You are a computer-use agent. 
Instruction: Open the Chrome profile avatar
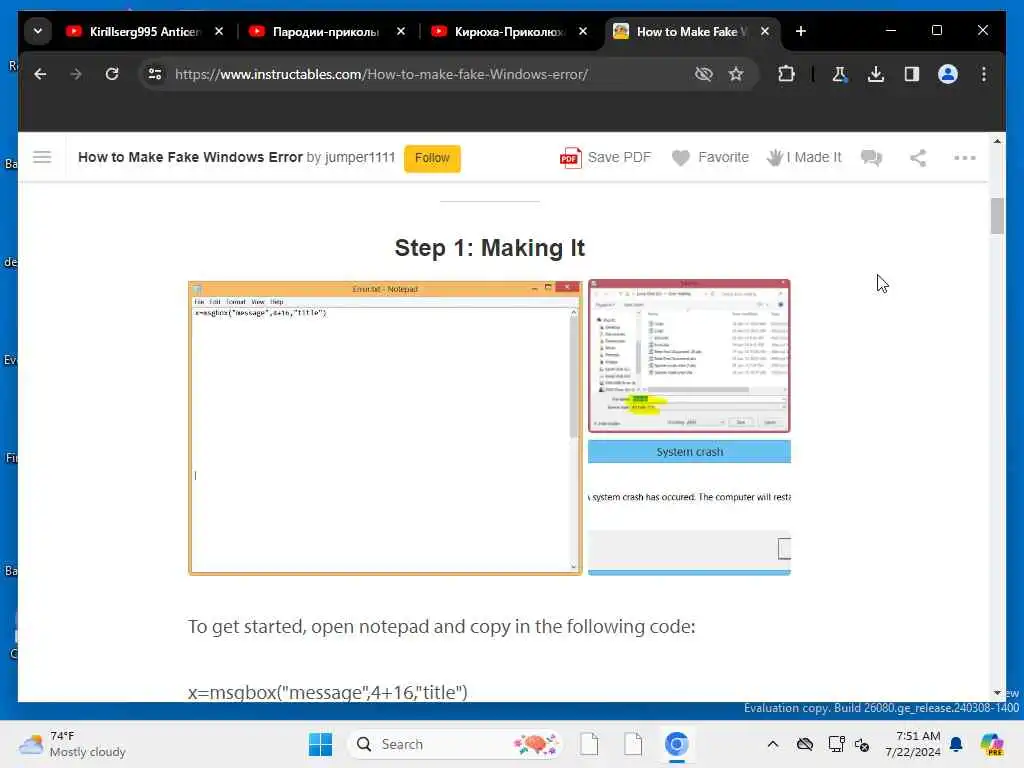coord(948,74)
